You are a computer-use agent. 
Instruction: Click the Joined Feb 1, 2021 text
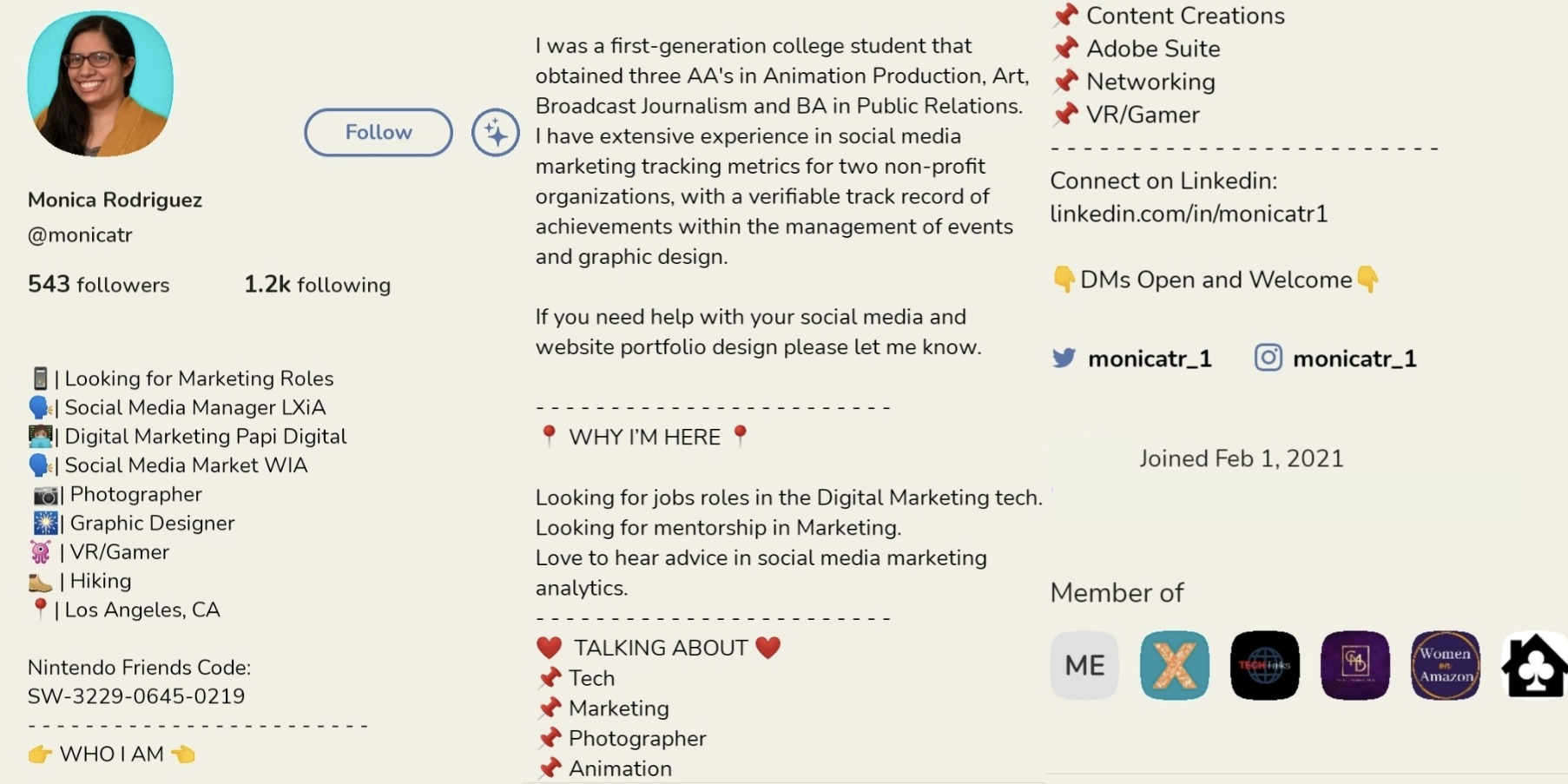(x=1241, y=458)
